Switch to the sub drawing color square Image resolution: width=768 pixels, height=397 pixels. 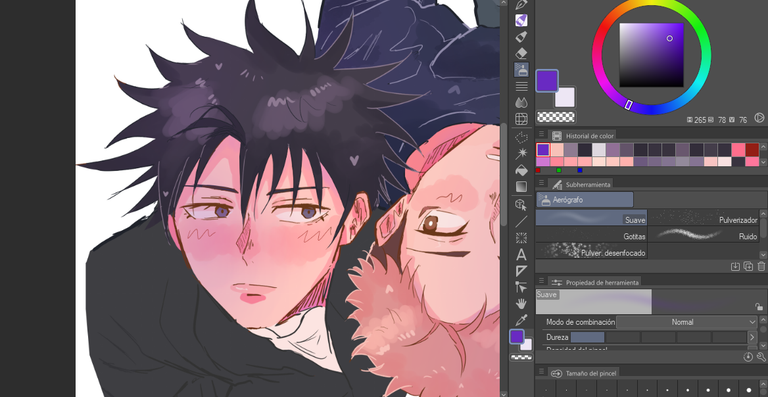click(x=564, y=97)
